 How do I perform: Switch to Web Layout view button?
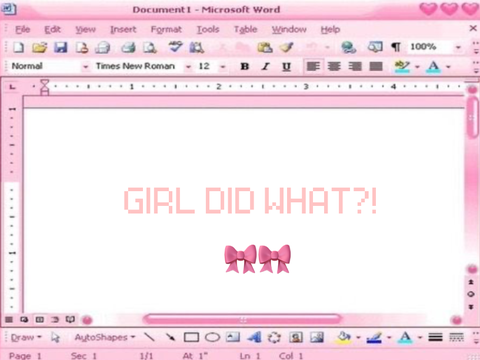click(24, 320)
